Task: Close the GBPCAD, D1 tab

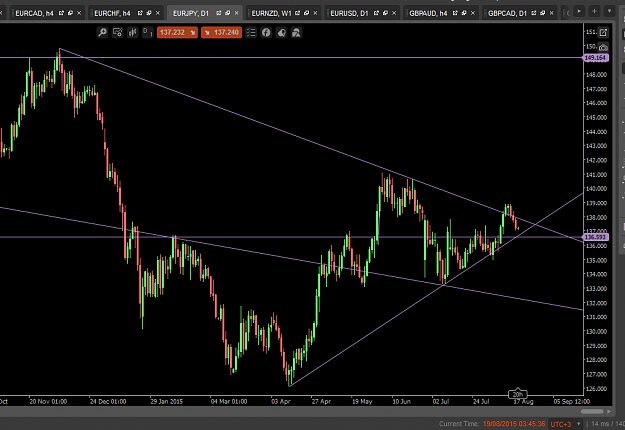Action: (x=552, y=13)
